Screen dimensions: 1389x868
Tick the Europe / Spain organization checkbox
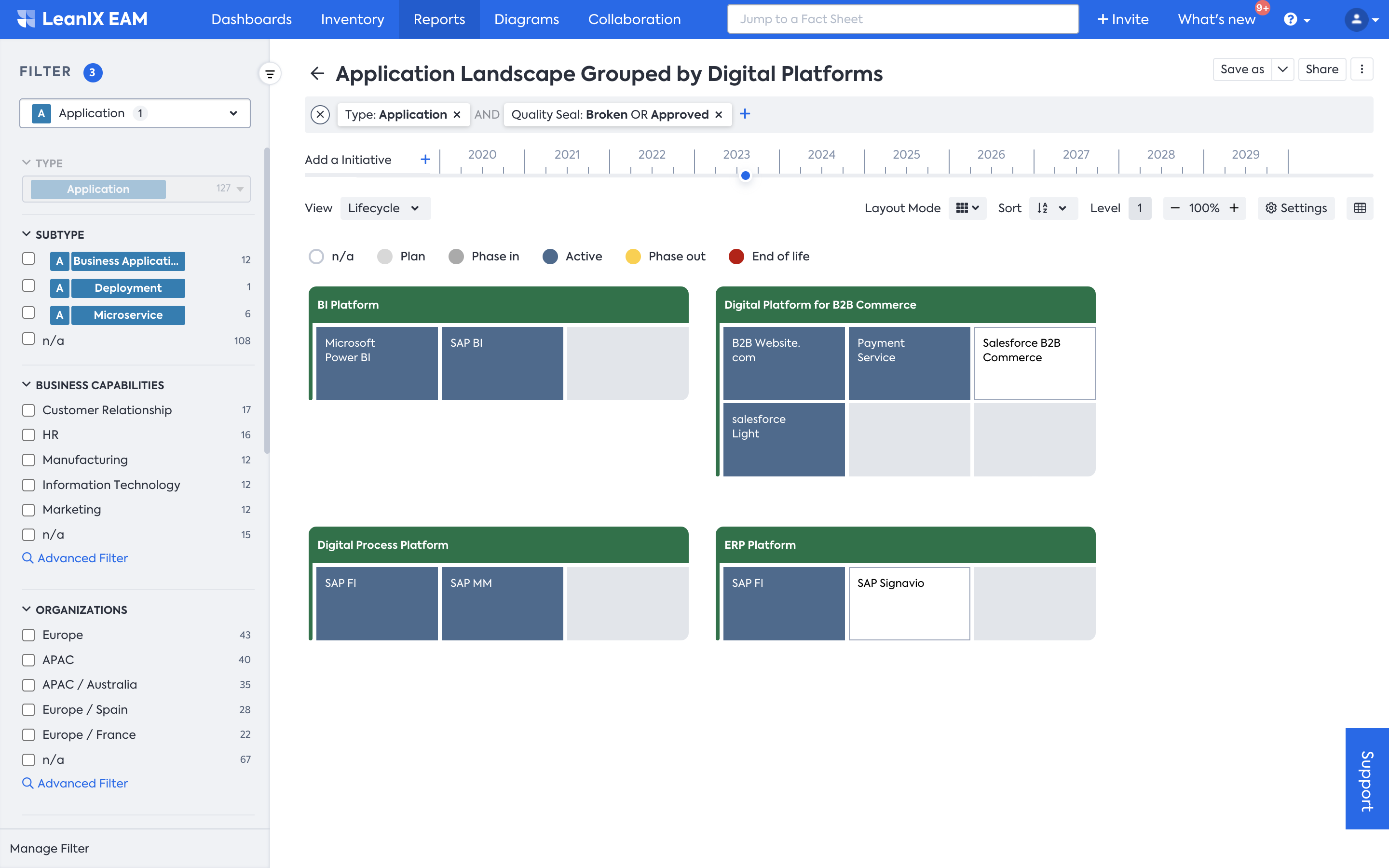tap(28, 709)
